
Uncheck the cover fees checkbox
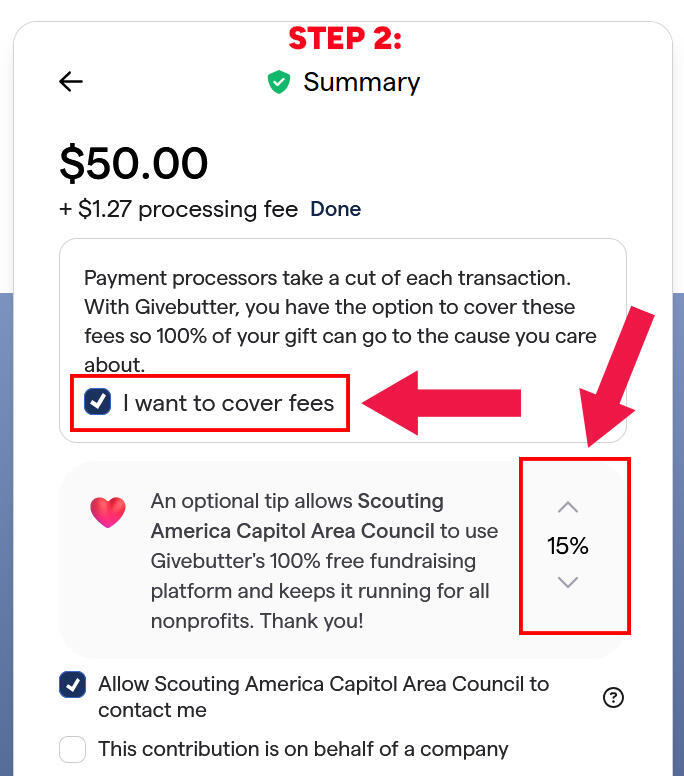coord(98,402)
